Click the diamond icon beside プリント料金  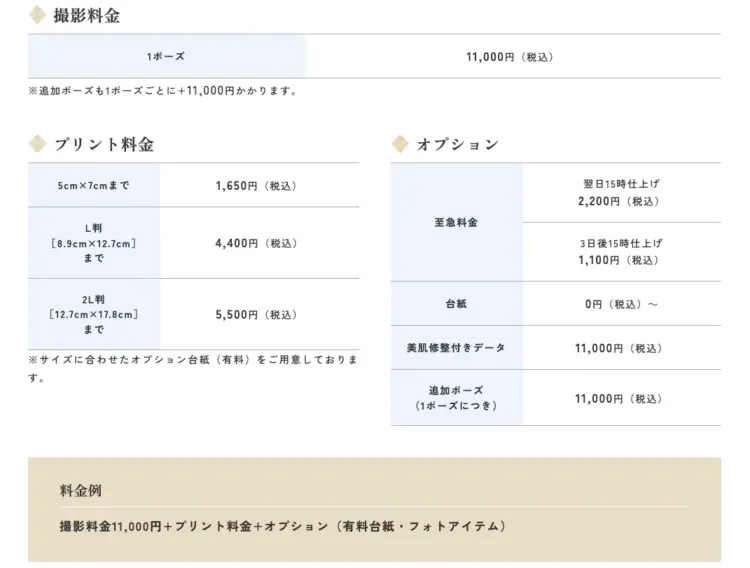point(37,144)
